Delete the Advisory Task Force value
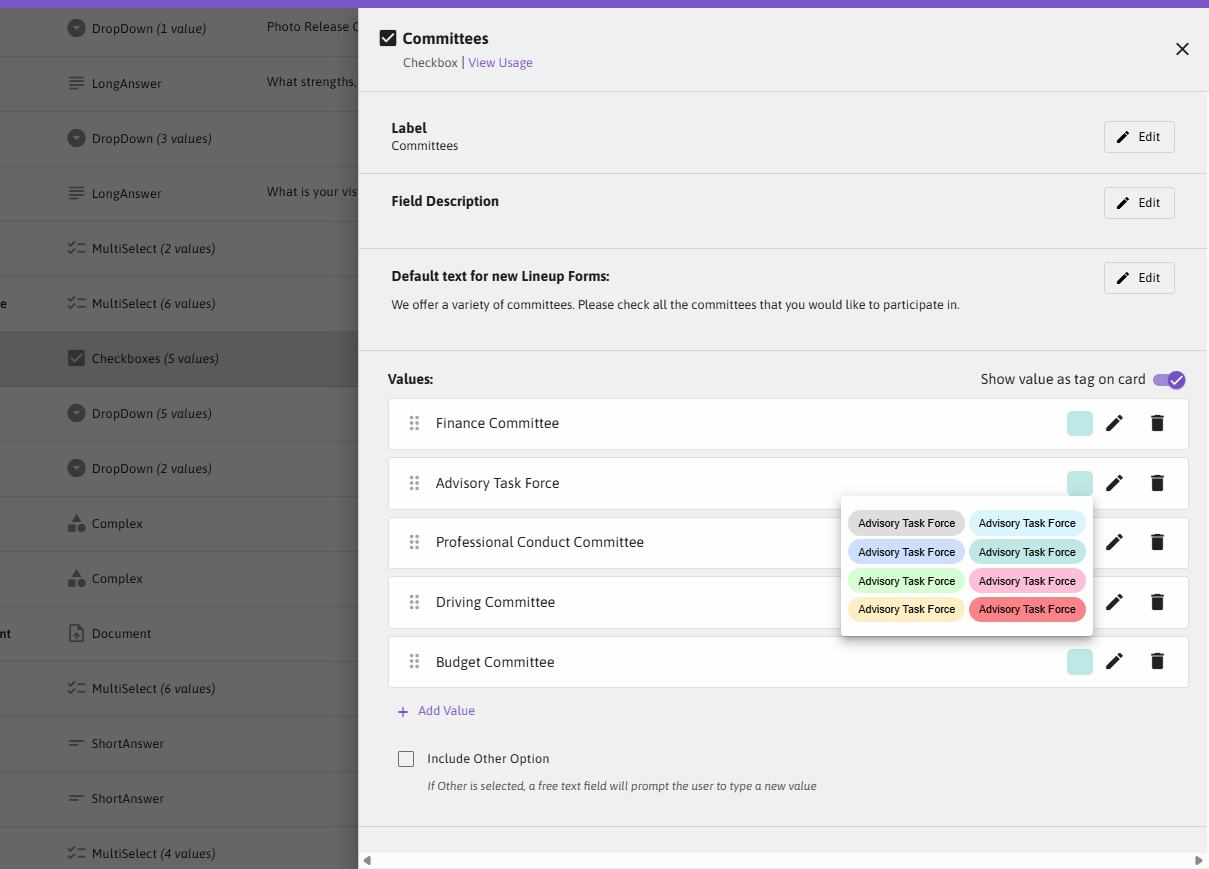 pyautogui.click(x=1157, y=483)
